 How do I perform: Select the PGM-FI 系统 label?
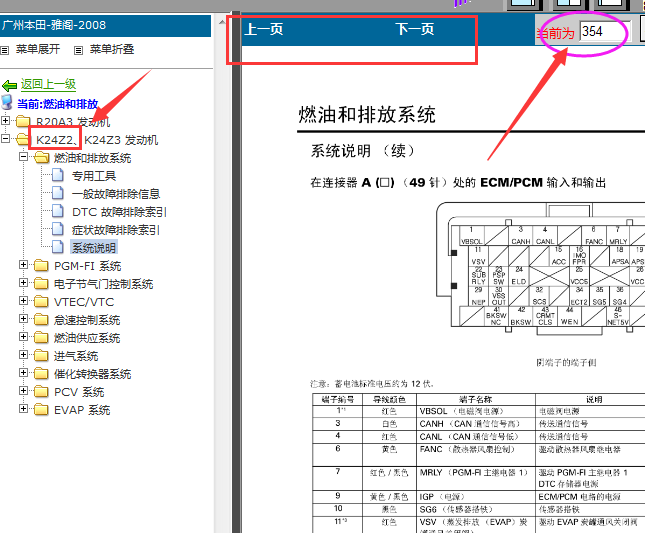(x=88, y=266)
